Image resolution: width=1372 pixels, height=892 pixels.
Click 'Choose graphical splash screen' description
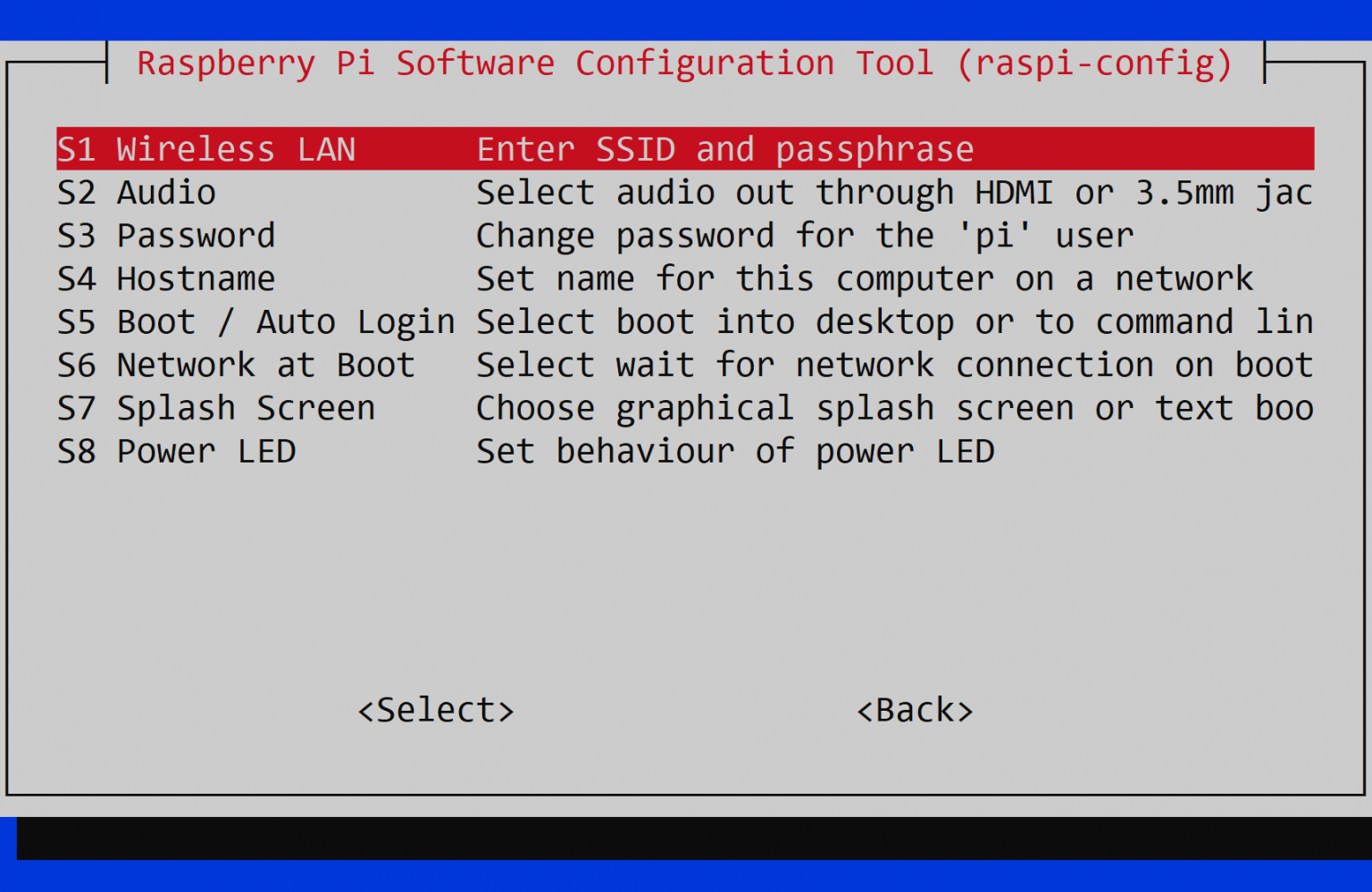click(x=893, y=408)
